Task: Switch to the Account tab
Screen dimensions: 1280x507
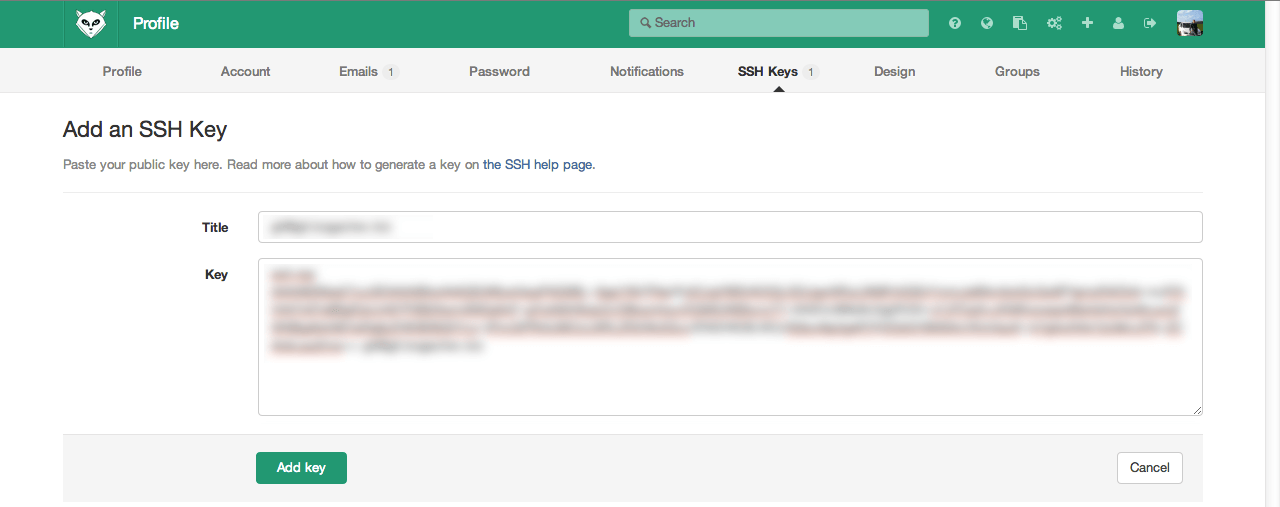Action: (246, 71)
